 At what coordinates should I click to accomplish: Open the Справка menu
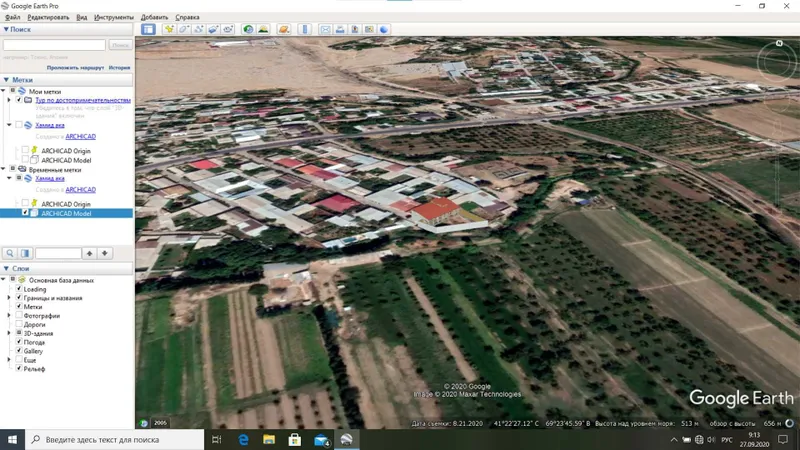point(187,17)
